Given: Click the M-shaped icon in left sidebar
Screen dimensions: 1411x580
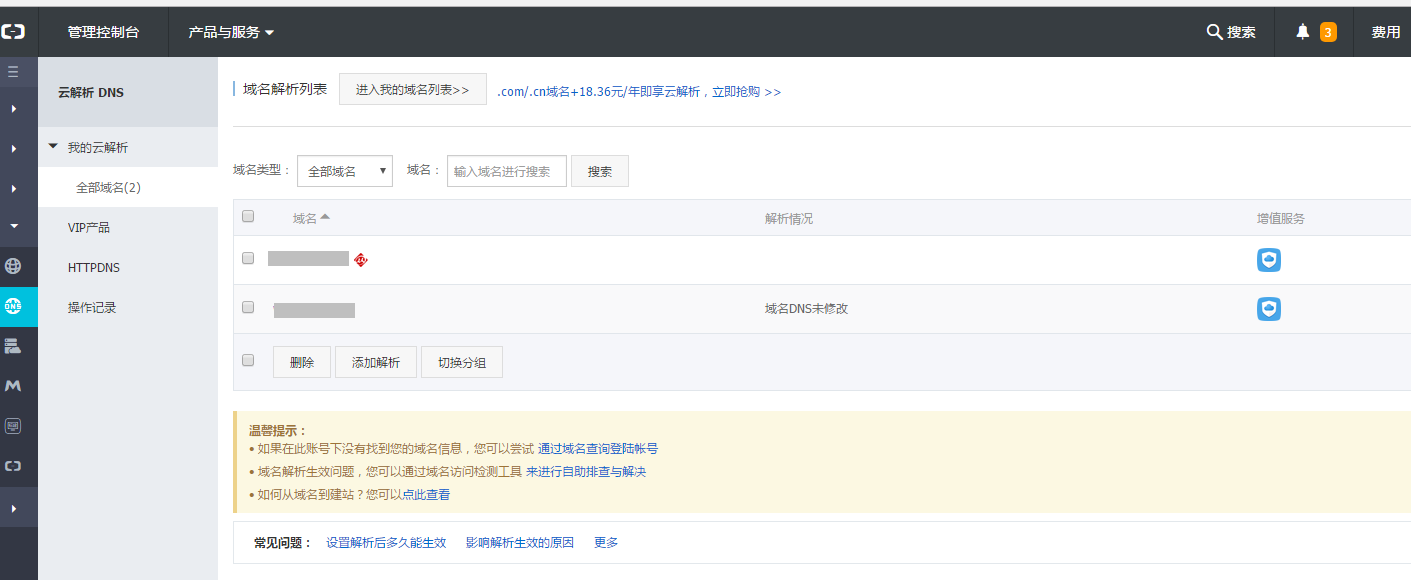Looking at the screenshot, I should 13,385.
